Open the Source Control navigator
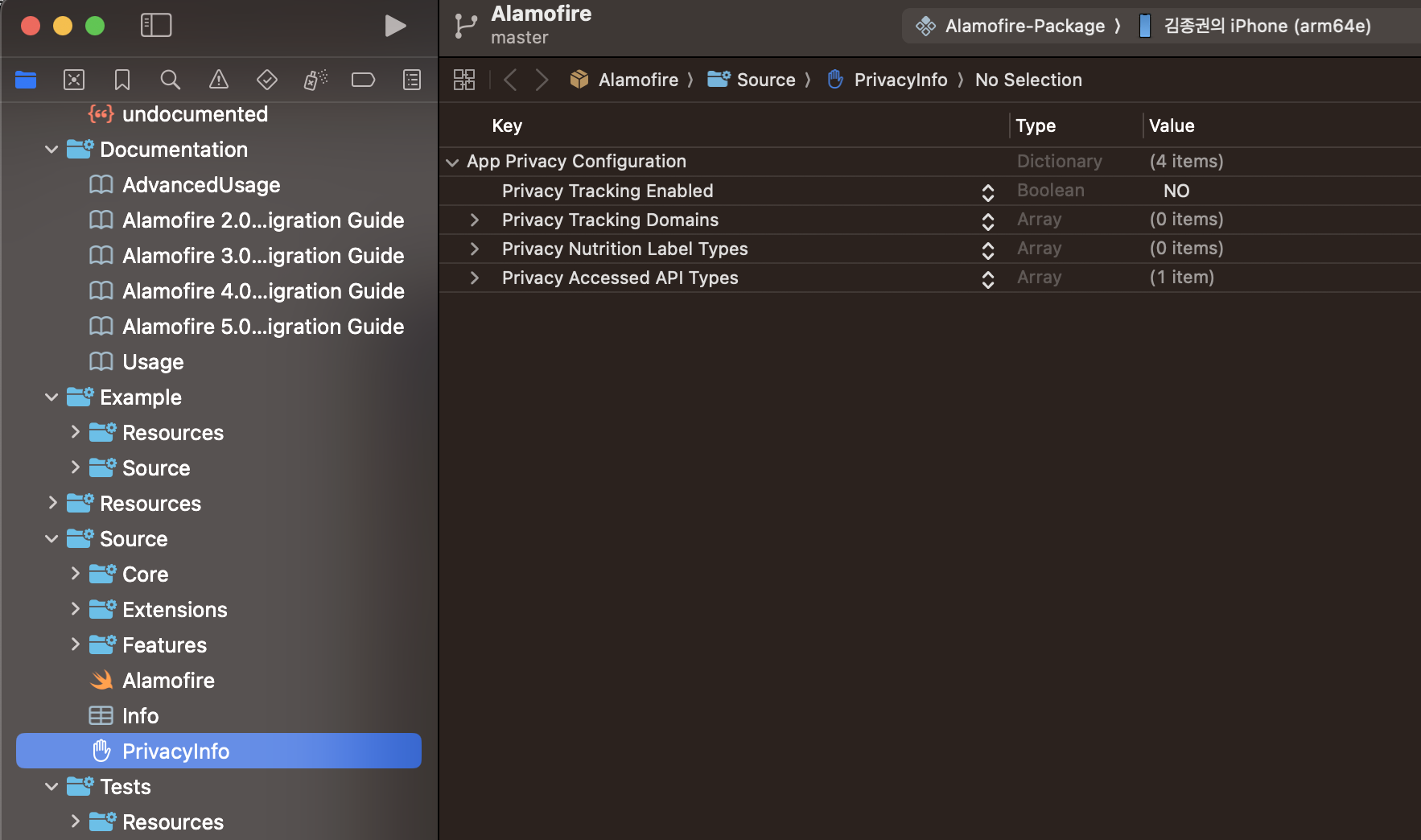1421x840 pixels. click(x=74, y=80)
